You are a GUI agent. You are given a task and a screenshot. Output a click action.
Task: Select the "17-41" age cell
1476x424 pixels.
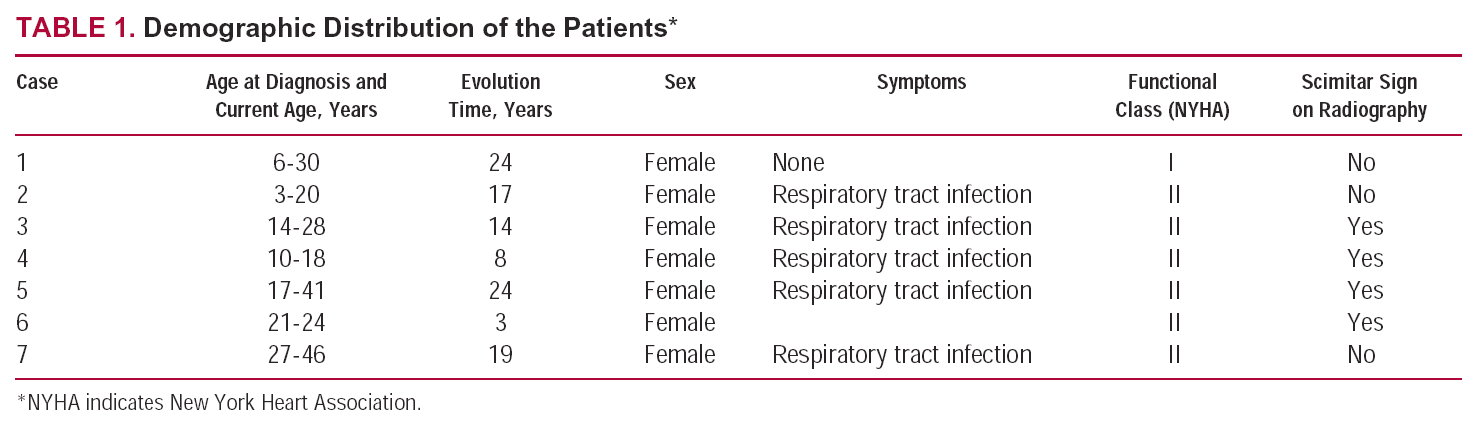pos(297,291)
